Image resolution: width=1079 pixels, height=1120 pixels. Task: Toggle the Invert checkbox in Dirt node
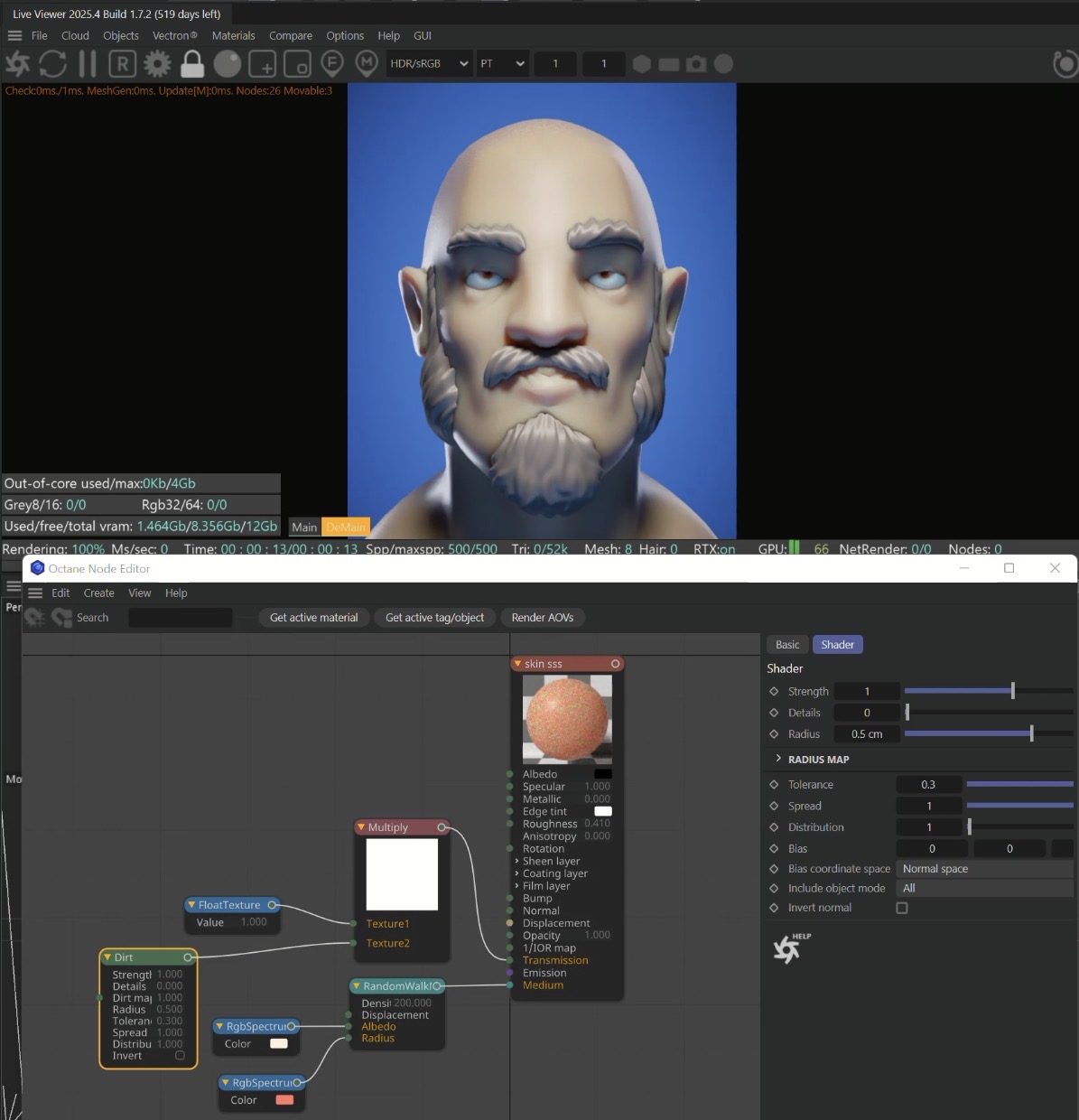[x=180, y=1056]
